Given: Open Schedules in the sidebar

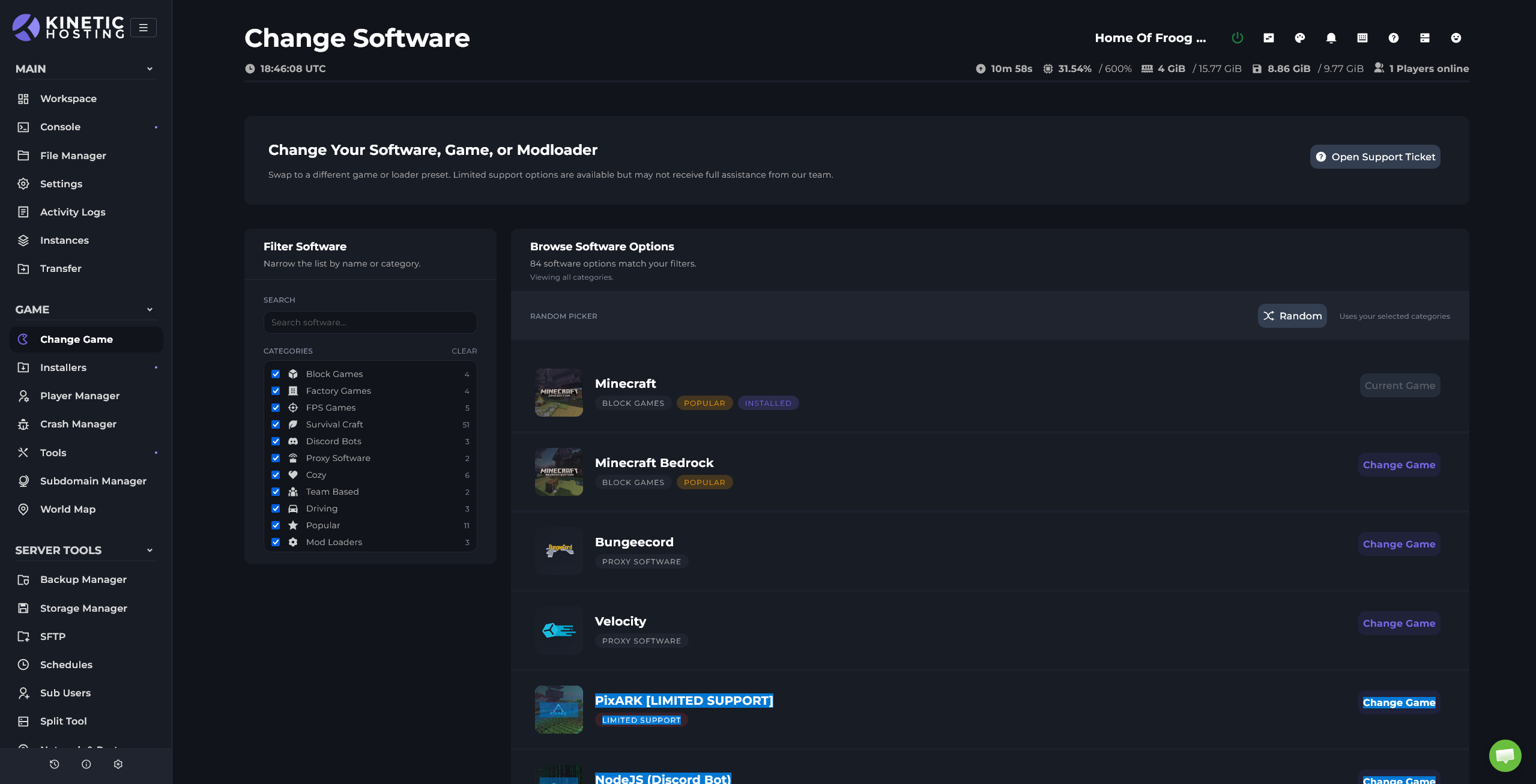Looking at the screenshot, I should pyautogui.click(x=86, y=665).
